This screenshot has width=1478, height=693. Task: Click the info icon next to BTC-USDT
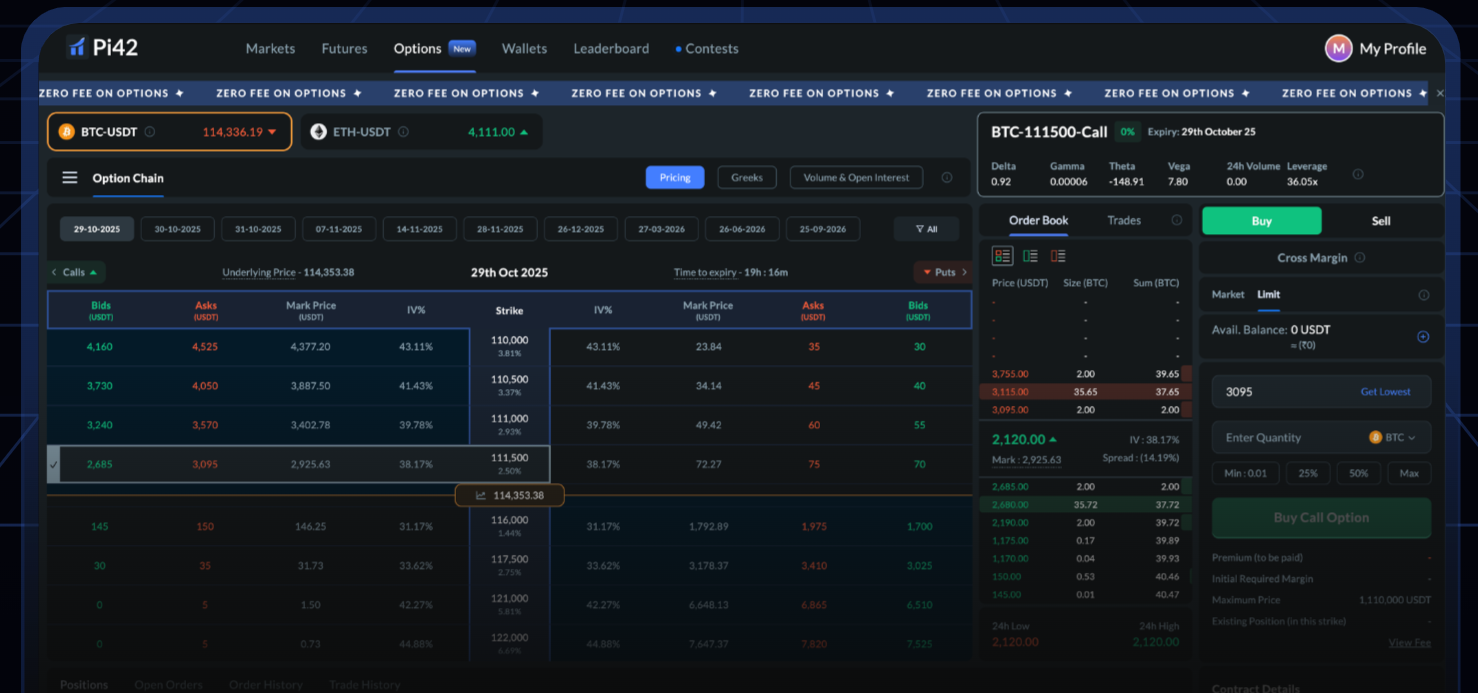150,132
